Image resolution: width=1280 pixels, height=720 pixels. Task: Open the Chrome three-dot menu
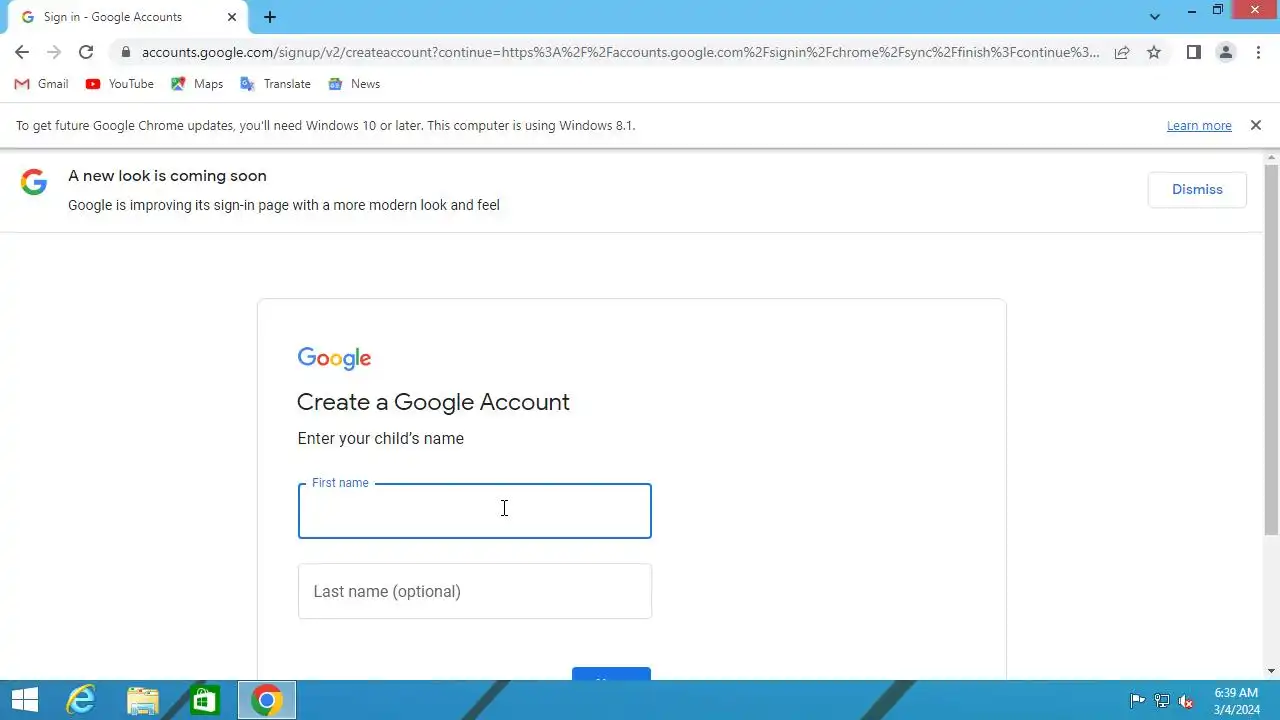1258,52
